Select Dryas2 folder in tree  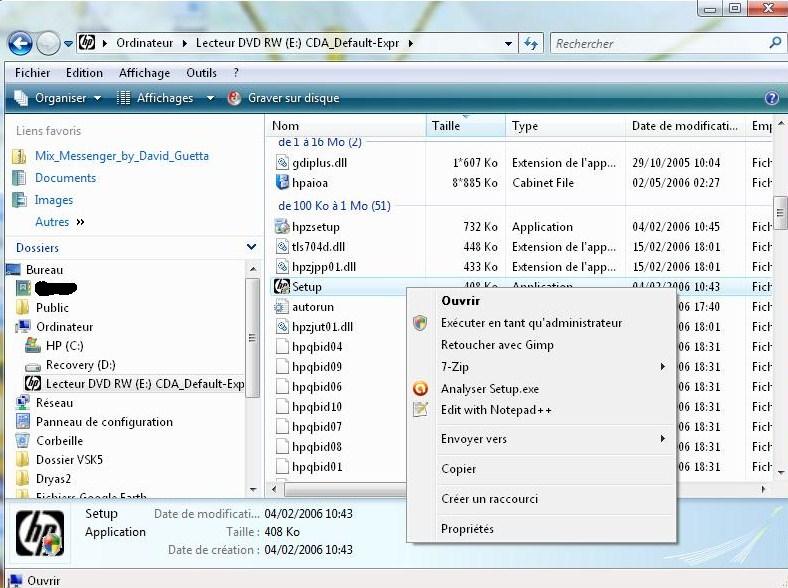pyautogui.click(x=53, y=479)
